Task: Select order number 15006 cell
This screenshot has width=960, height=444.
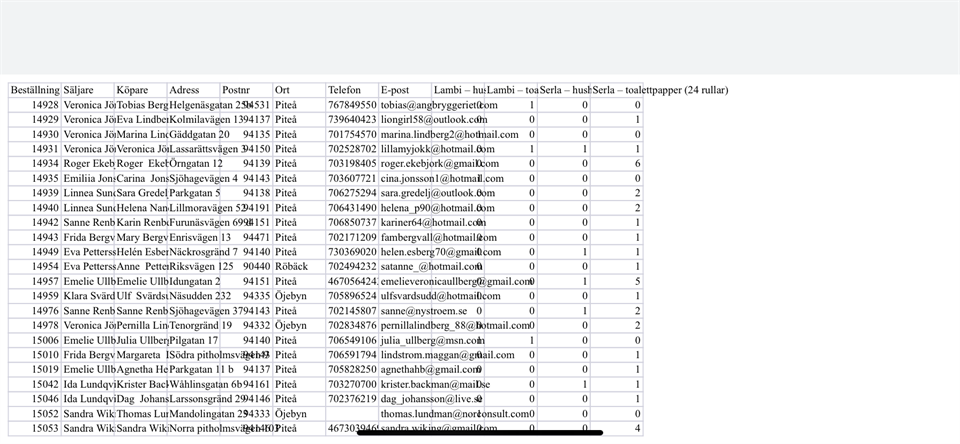Action: (x=44, y=340)
